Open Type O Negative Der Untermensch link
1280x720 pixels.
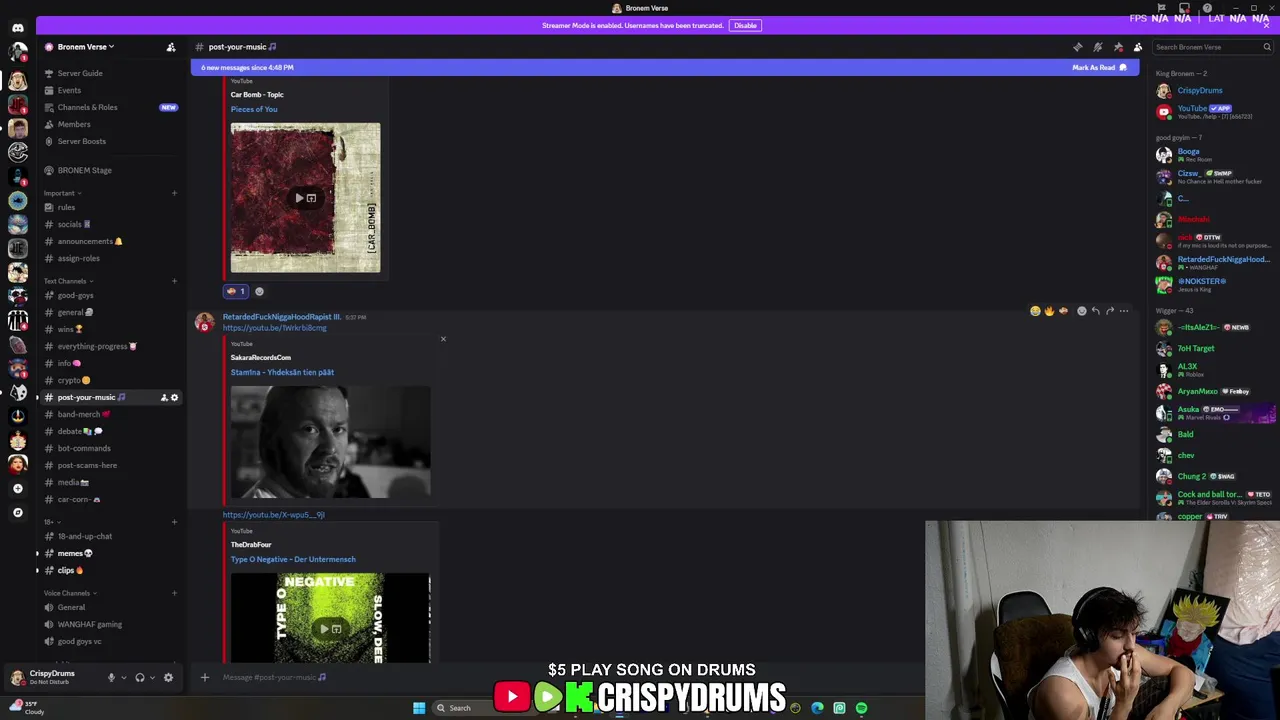293,559
